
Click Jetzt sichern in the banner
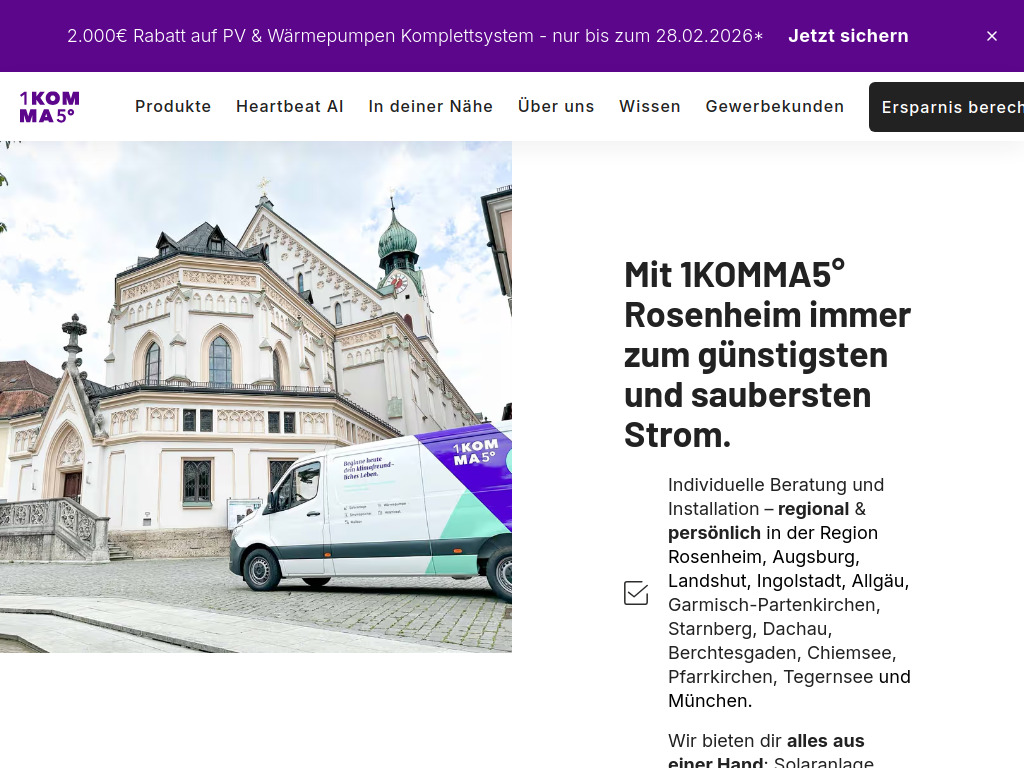[x=848, y=36]
